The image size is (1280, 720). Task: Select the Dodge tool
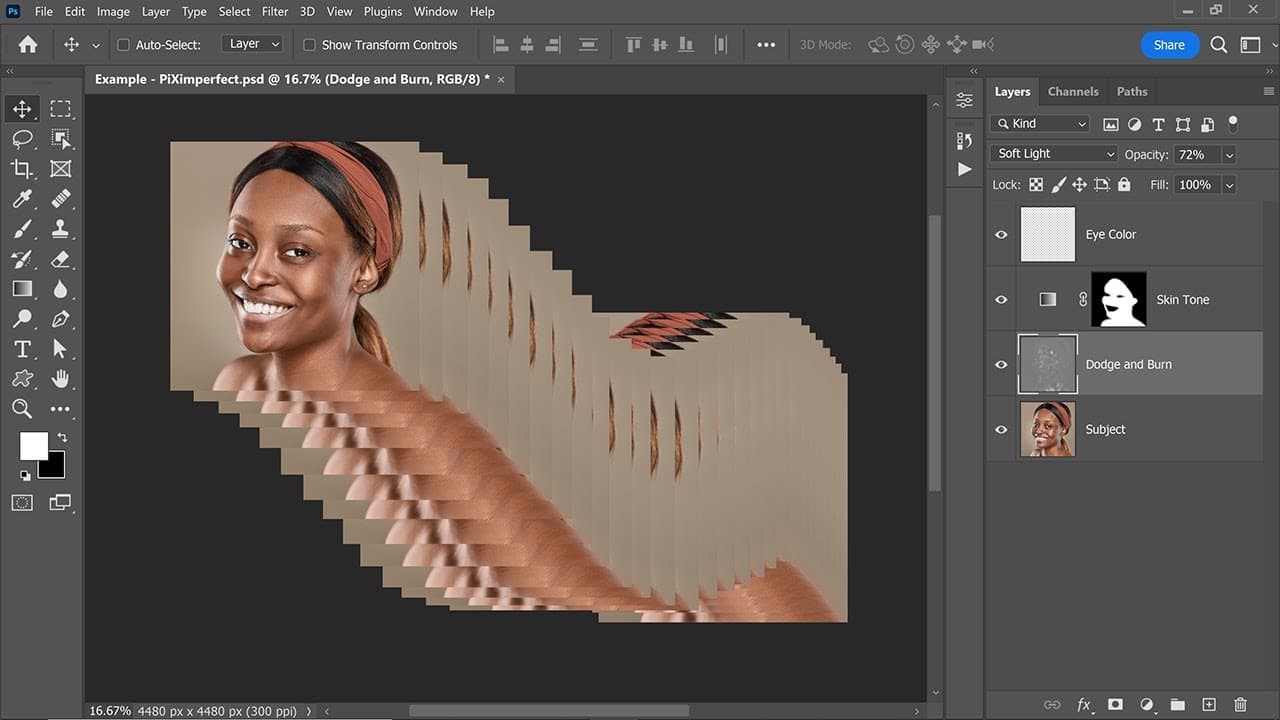(x=22, y=319)
